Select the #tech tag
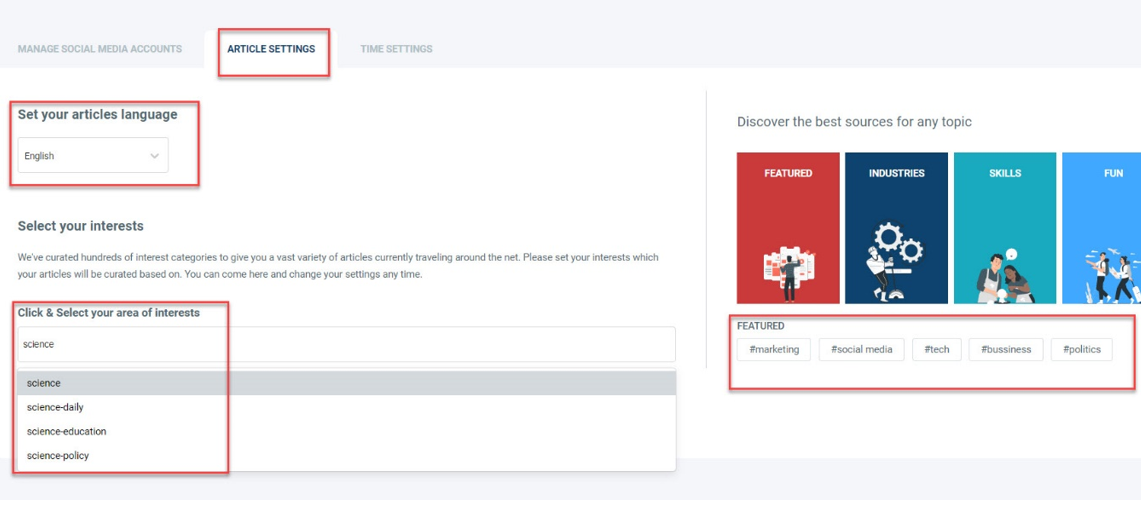The image size is (1141, 506). 937,349
